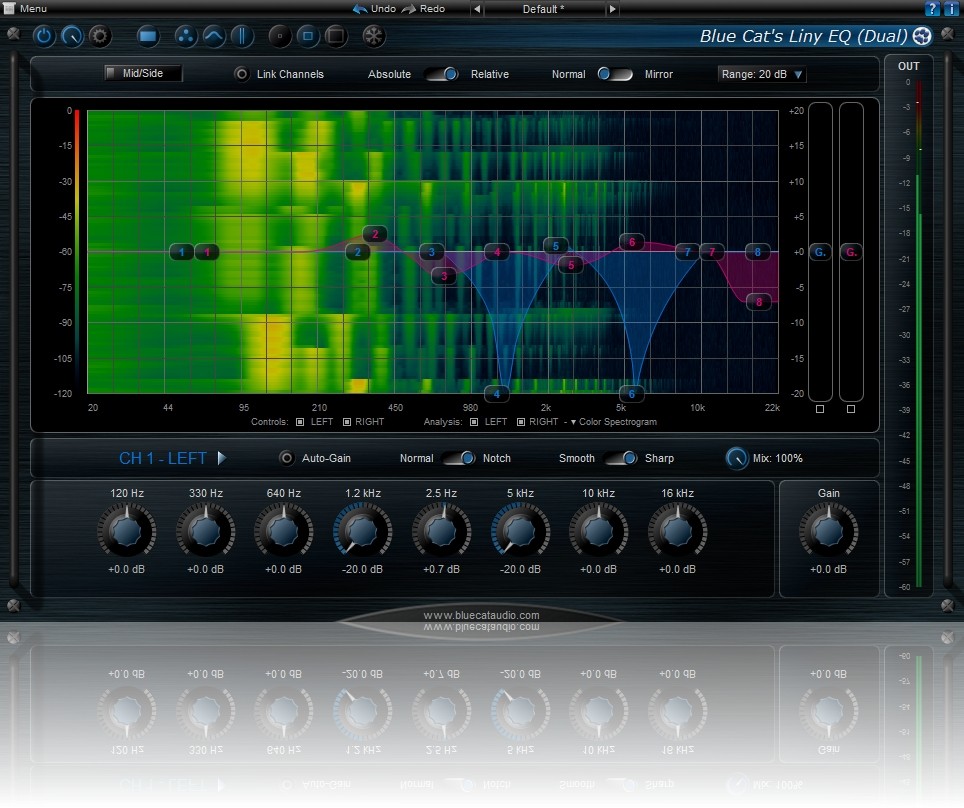Image resolution: width=964 pixels, height=808 pixels.
Task: Toggle the Smooth/Sharp switch
Action: tap(620, 458)
